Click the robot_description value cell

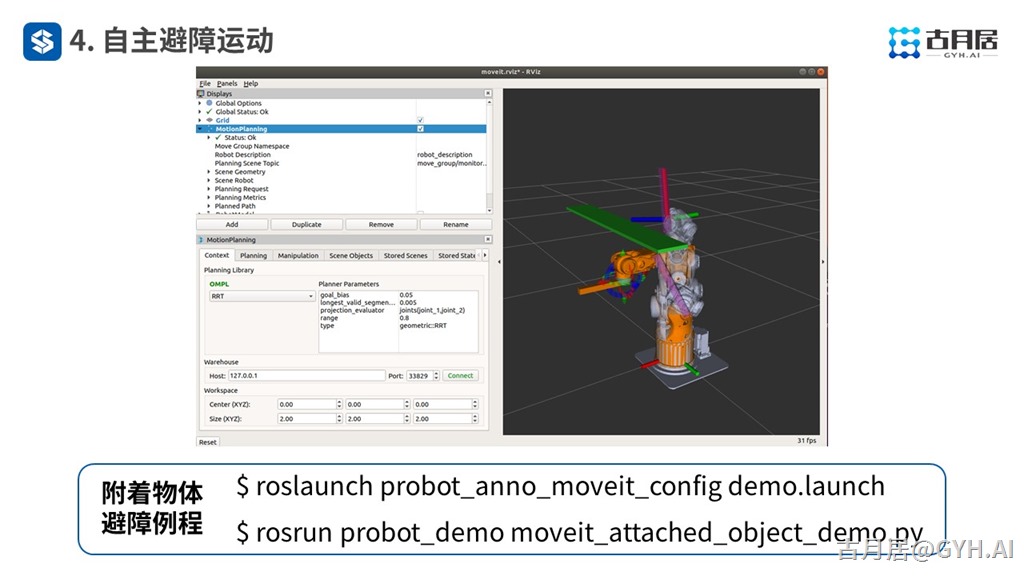(x=445, y=155)
